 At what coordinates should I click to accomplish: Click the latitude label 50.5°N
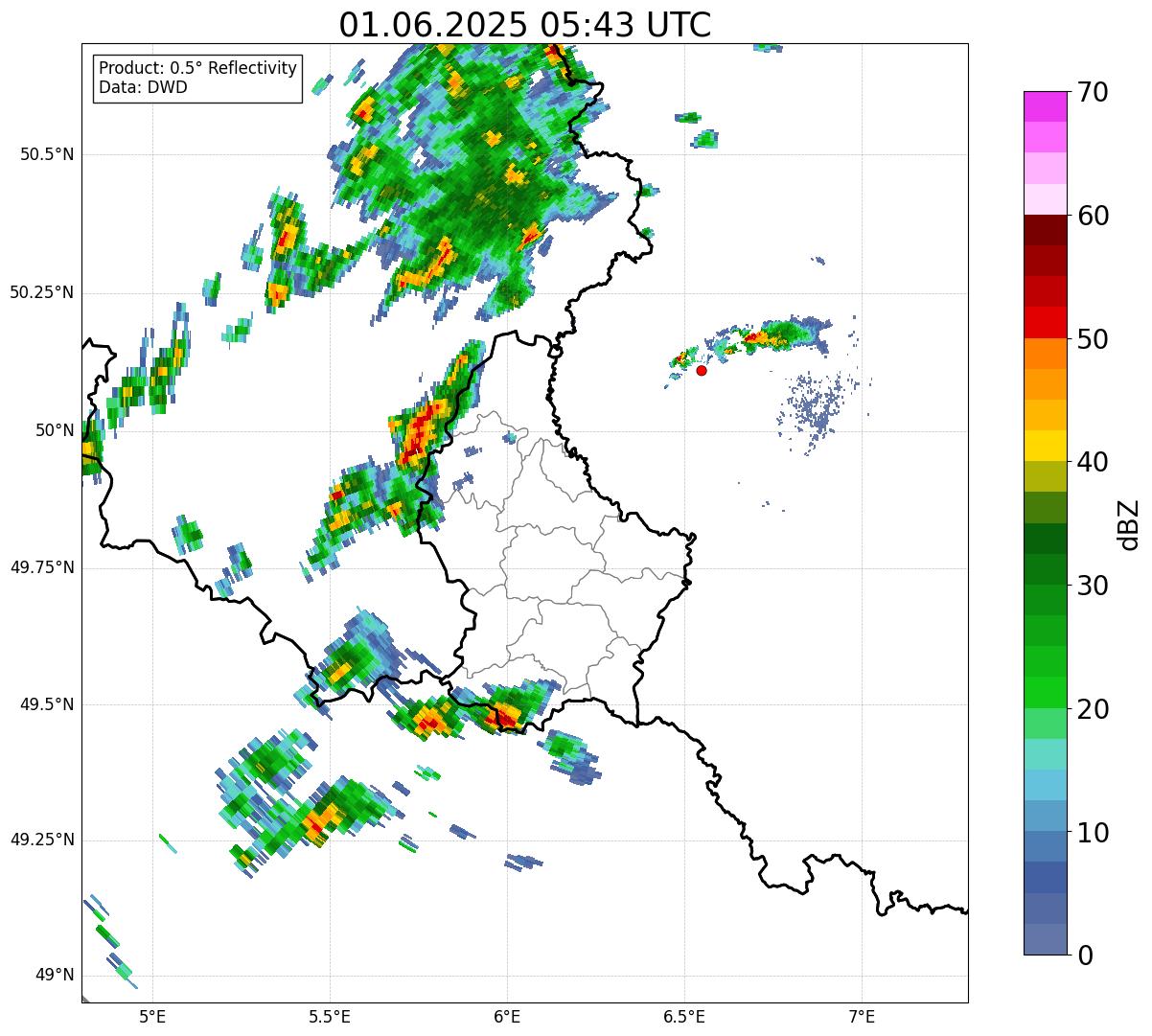tap(48, 154)
